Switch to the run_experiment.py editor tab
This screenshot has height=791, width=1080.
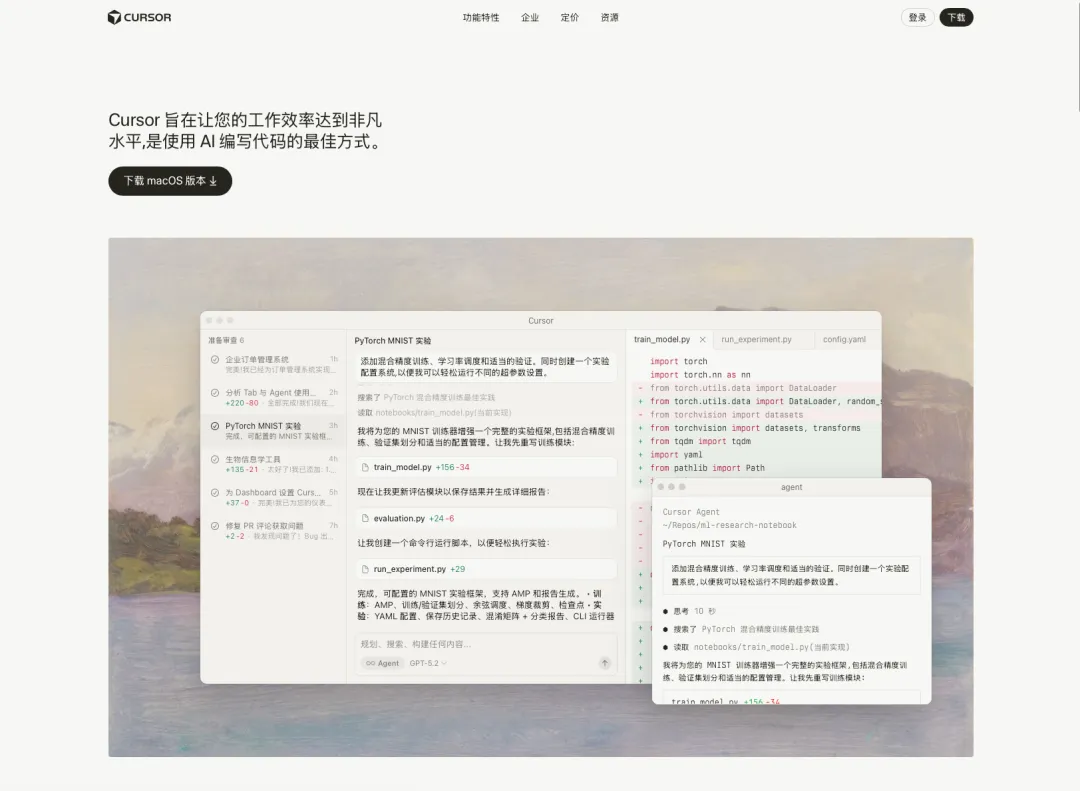pyautogui.click(x=756, y=340)
